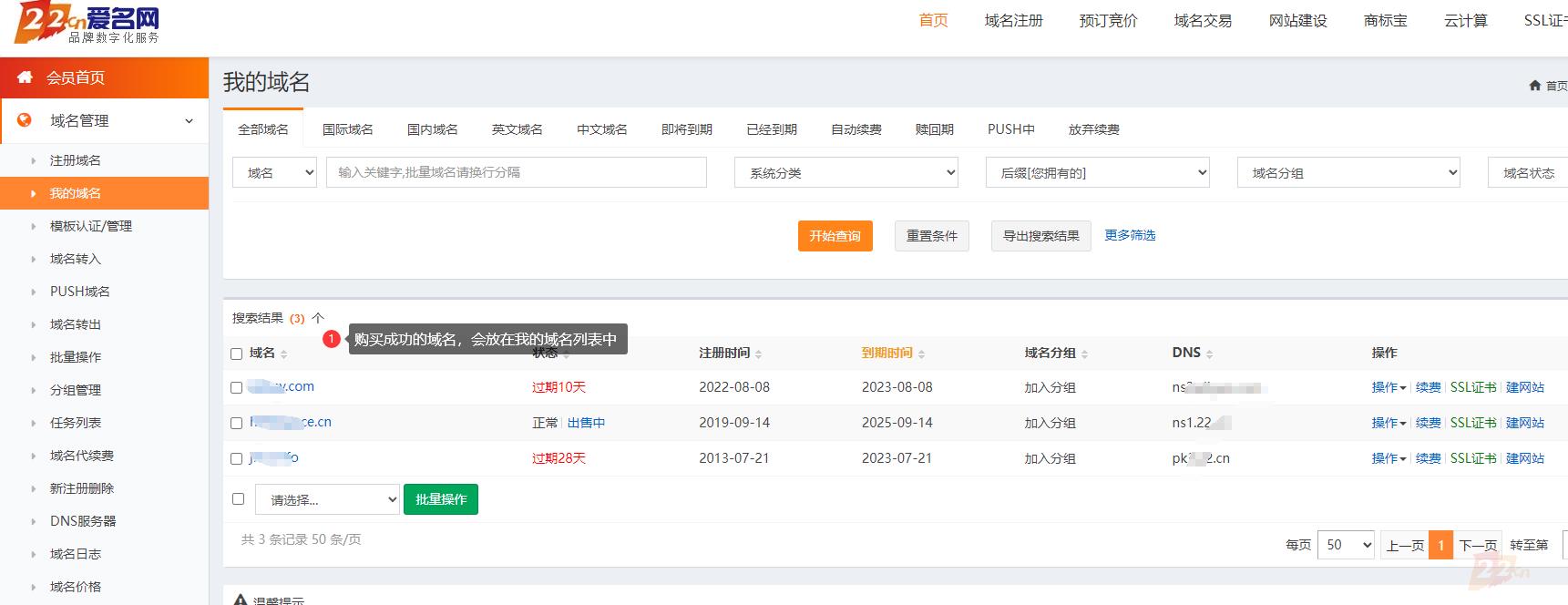Sort by 域名分组 column arrows
The width and height of the screenshot is (1568, 605).
pyautogui.click(x=1084, y=354)
